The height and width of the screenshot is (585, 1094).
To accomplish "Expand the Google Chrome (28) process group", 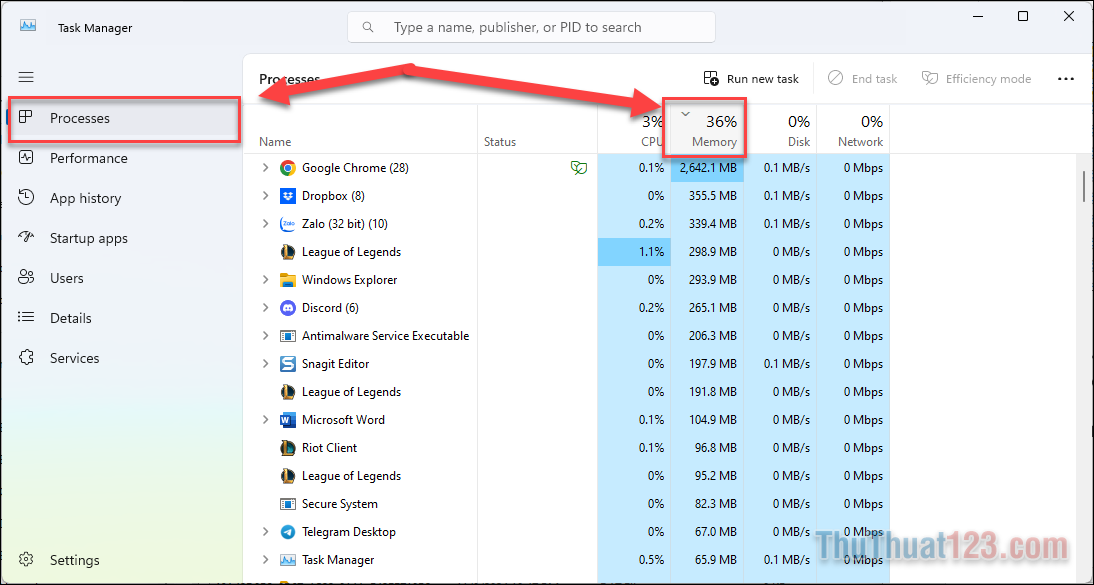I will [x=265, y=168].
